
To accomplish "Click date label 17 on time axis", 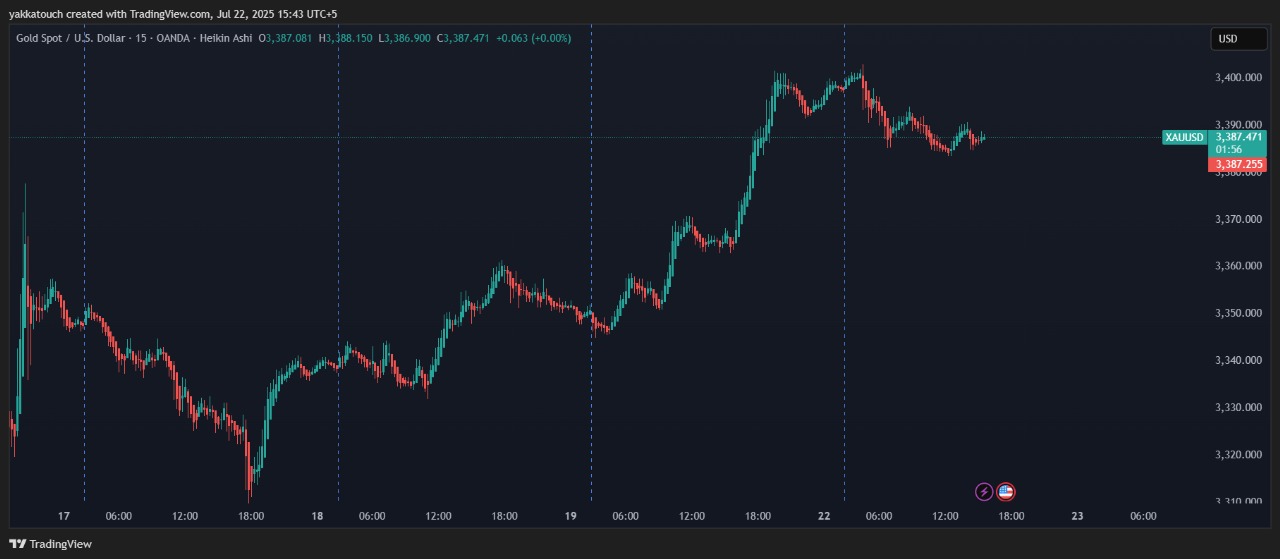I will 64,516.
